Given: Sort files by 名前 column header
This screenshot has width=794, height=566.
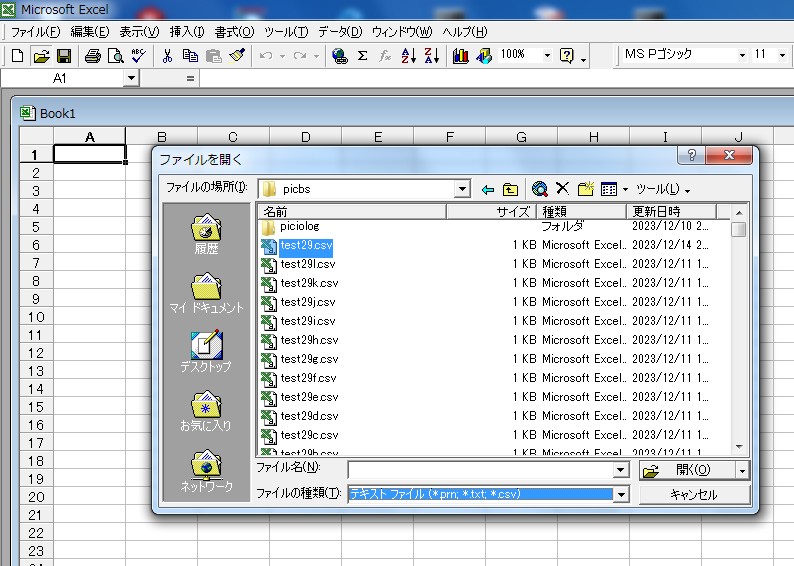Looking at the screenshot, I should click(x=351, y=211).
